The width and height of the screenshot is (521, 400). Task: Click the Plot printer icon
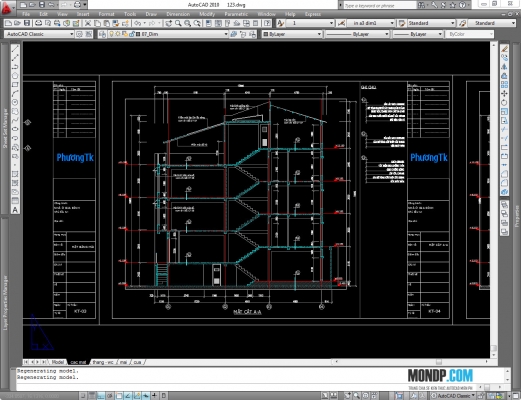(38, 23)
